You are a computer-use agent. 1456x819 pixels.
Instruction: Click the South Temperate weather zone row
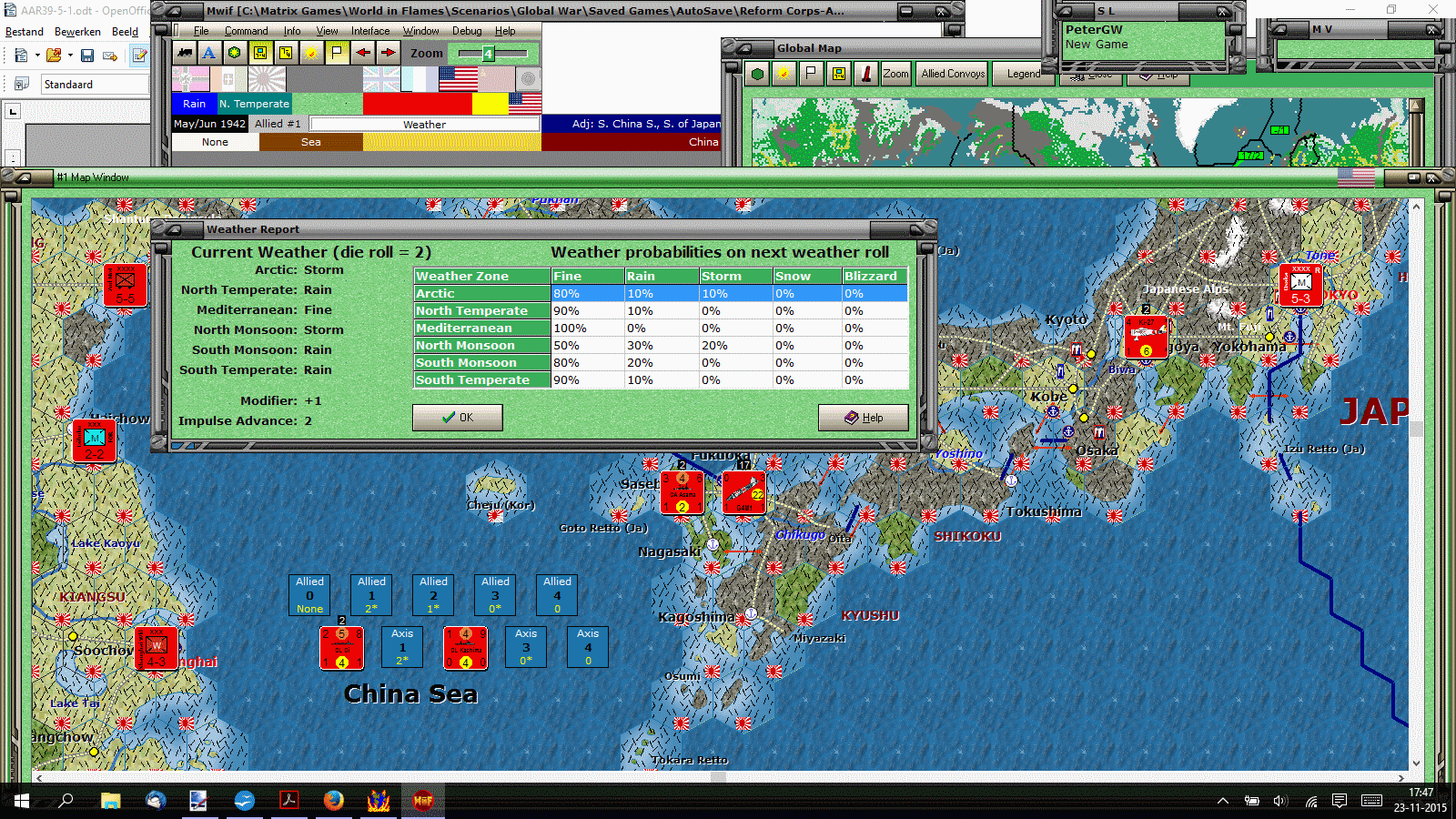click(x=661, y=379)
